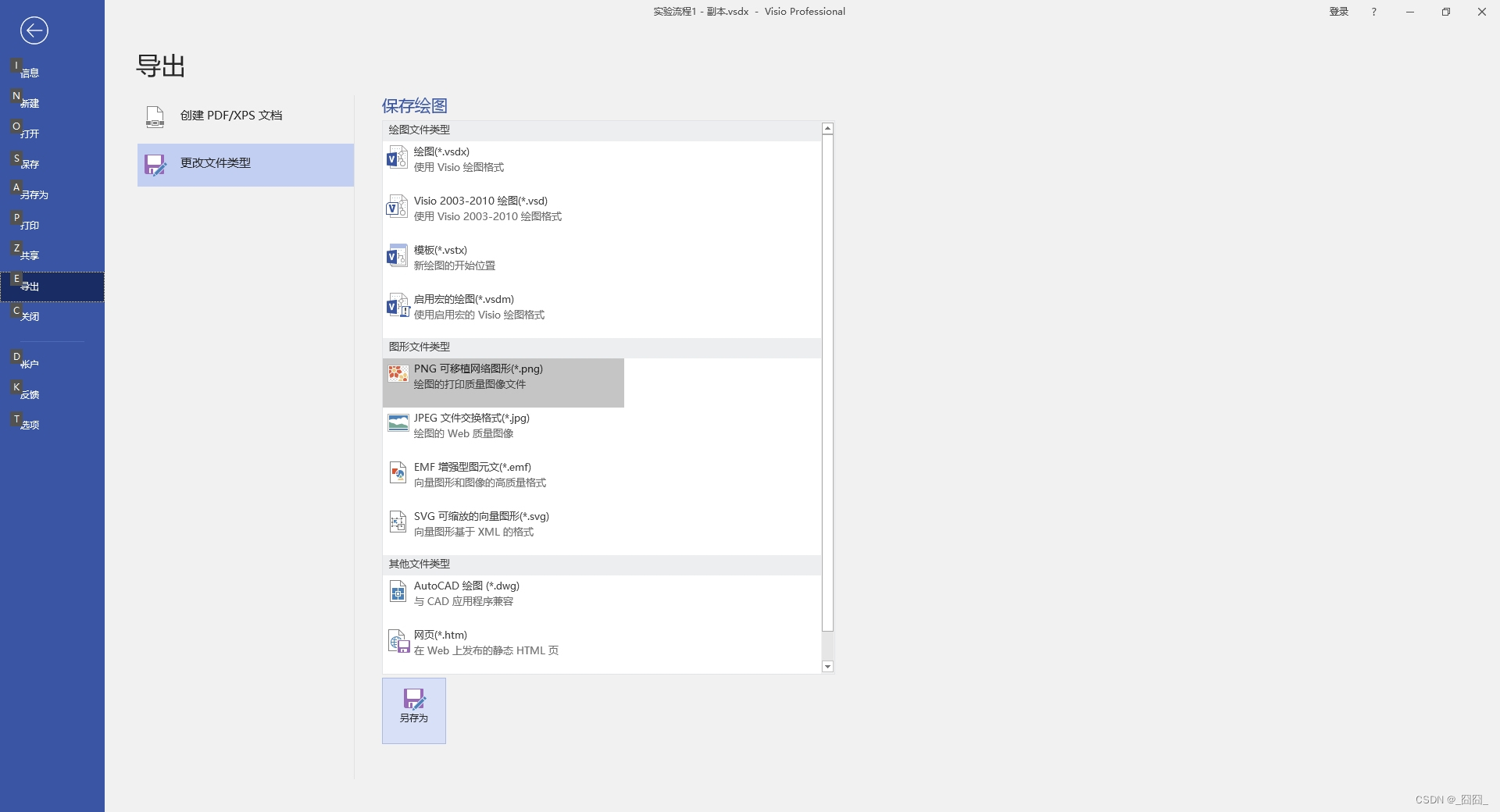Click the AutoCAD drawing (*.dwg) icon
Viewport: 1500px width, 812px height.
coord(398,592)
